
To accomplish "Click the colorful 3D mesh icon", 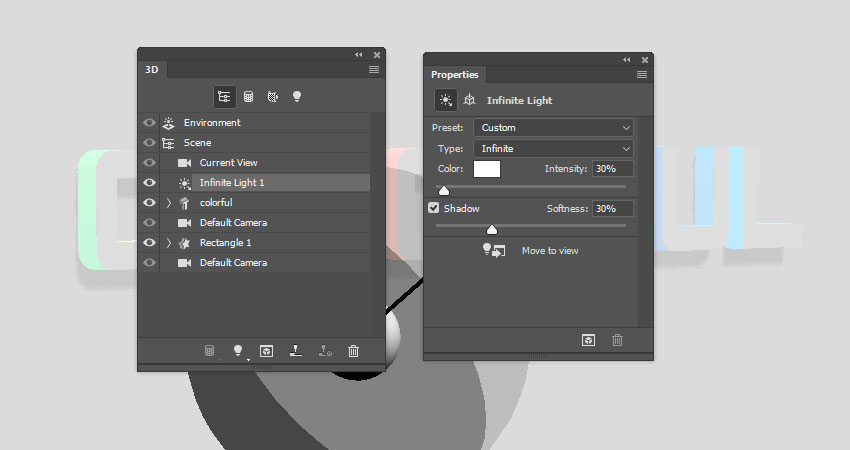I will tap(184, 203).
